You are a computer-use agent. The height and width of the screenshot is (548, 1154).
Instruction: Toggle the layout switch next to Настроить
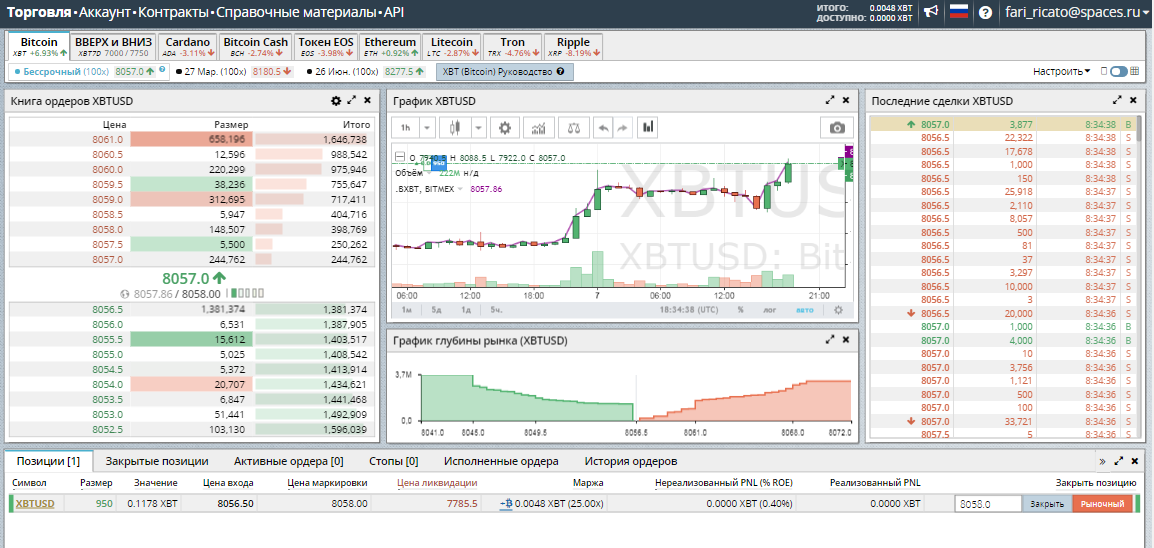click(1119, 71)
